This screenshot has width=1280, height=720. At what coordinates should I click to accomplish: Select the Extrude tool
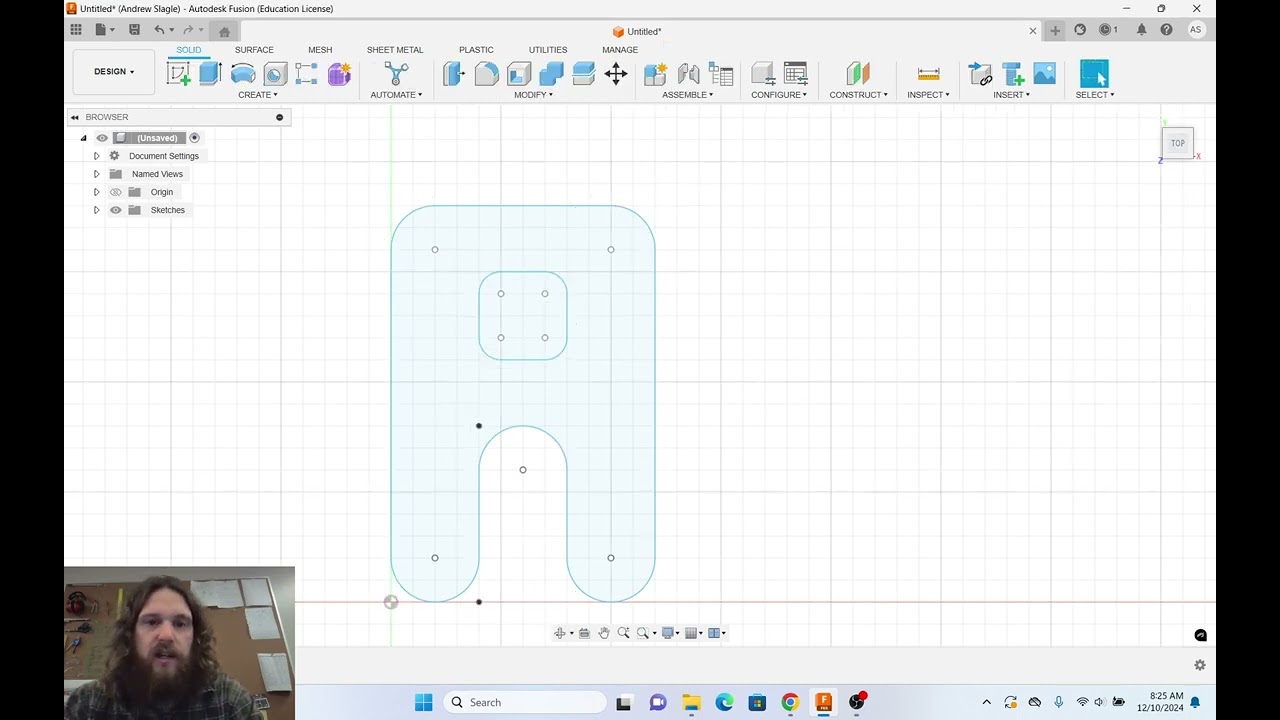tap(210, 73)
